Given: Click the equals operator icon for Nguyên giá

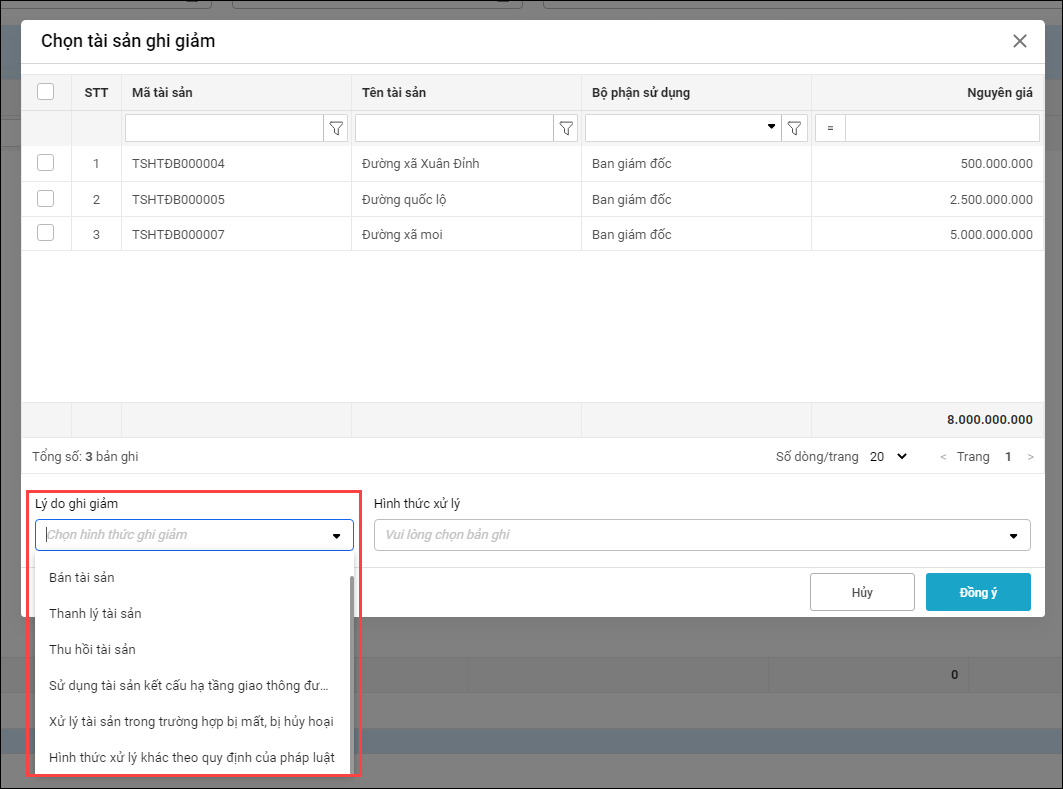Looking at the screenshot, I should [830, 128].
